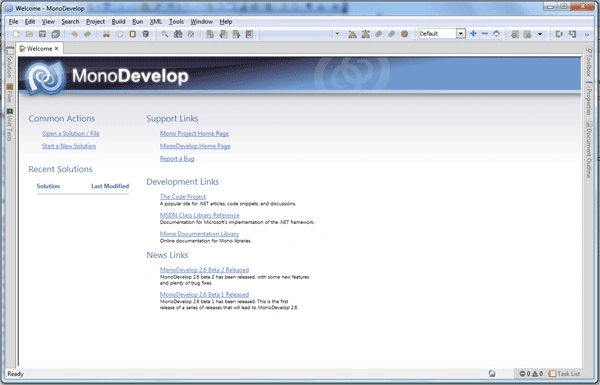Show the Toolbox side pad
Screen dimensions: 600x385
click(589, 61)
